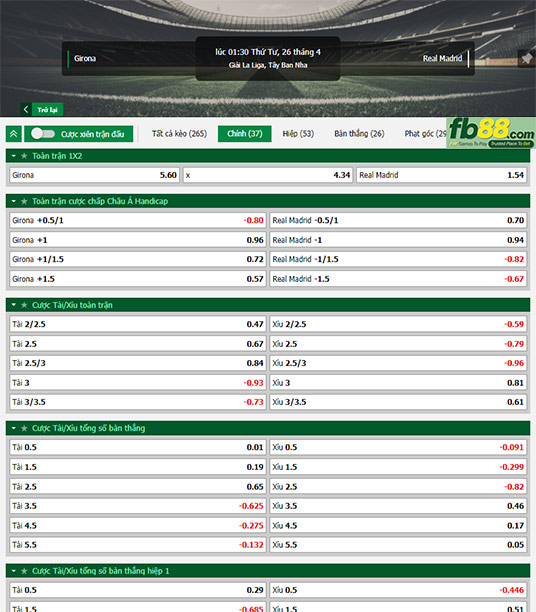Image resolution: width=536 pixels, height=612 pixels.
Task: Star the Toàn trận 1X2 section
Action: coord(24,156)
